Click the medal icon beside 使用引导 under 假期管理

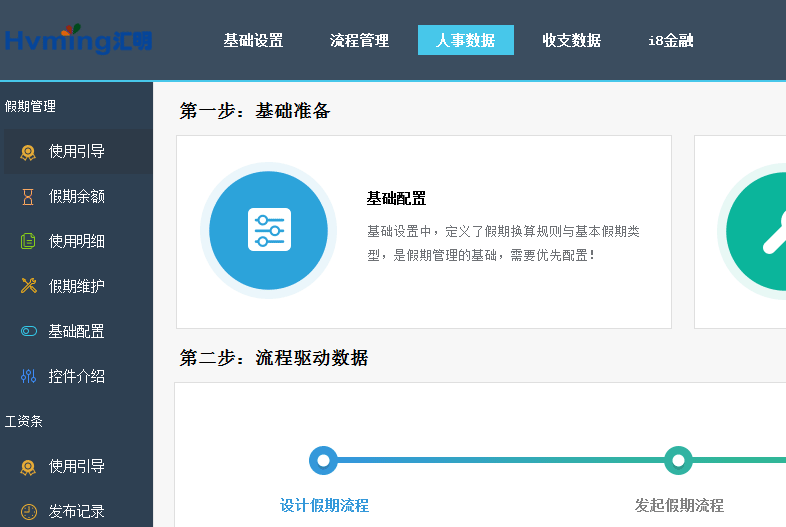28,152
